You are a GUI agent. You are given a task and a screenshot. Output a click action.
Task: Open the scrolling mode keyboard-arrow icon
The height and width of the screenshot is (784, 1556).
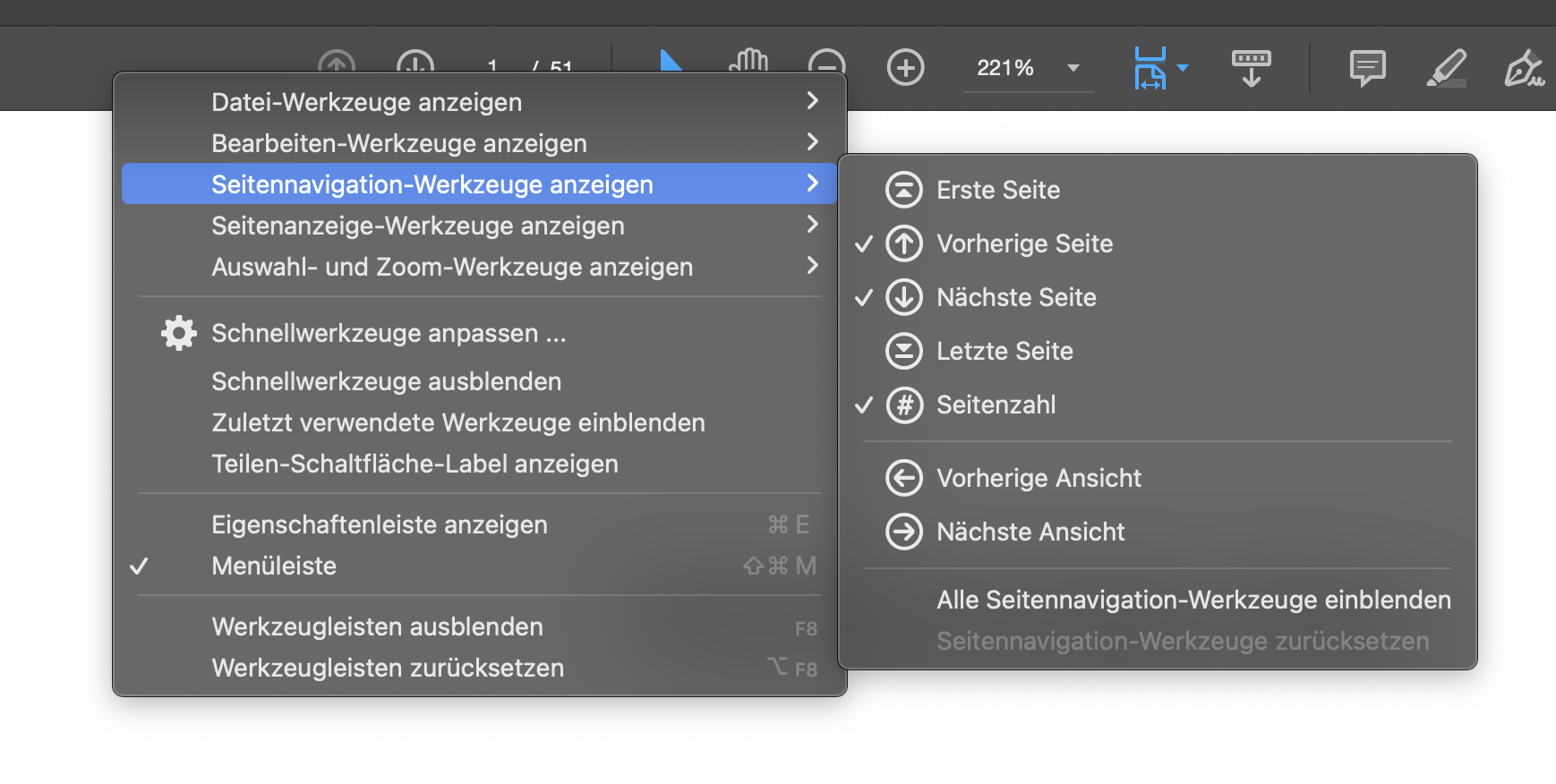click(x=1251, y=68)
